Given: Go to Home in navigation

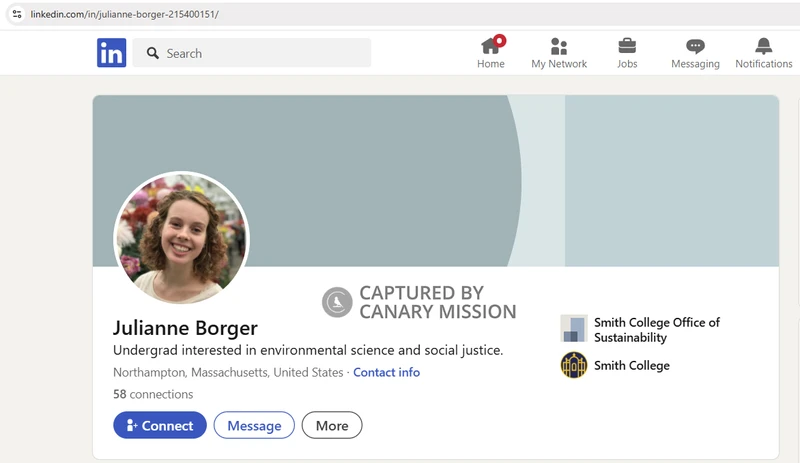Looking at the screenshot, I should [491, 53].
